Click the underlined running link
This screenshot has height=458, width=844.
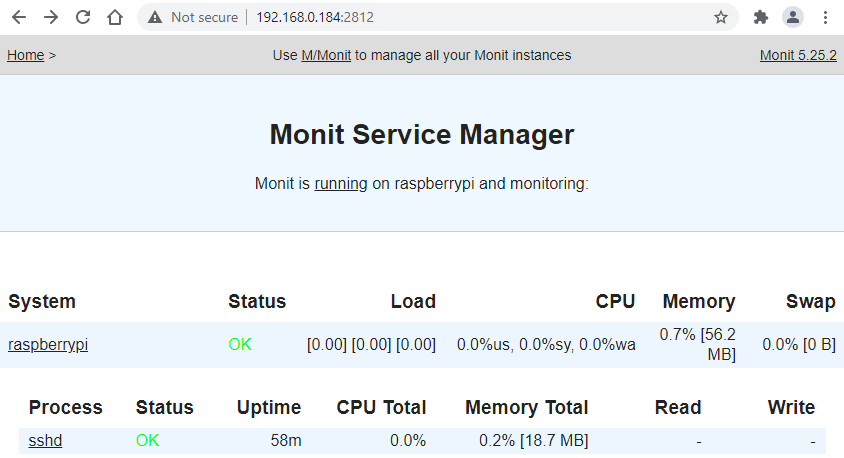point(341,184)
